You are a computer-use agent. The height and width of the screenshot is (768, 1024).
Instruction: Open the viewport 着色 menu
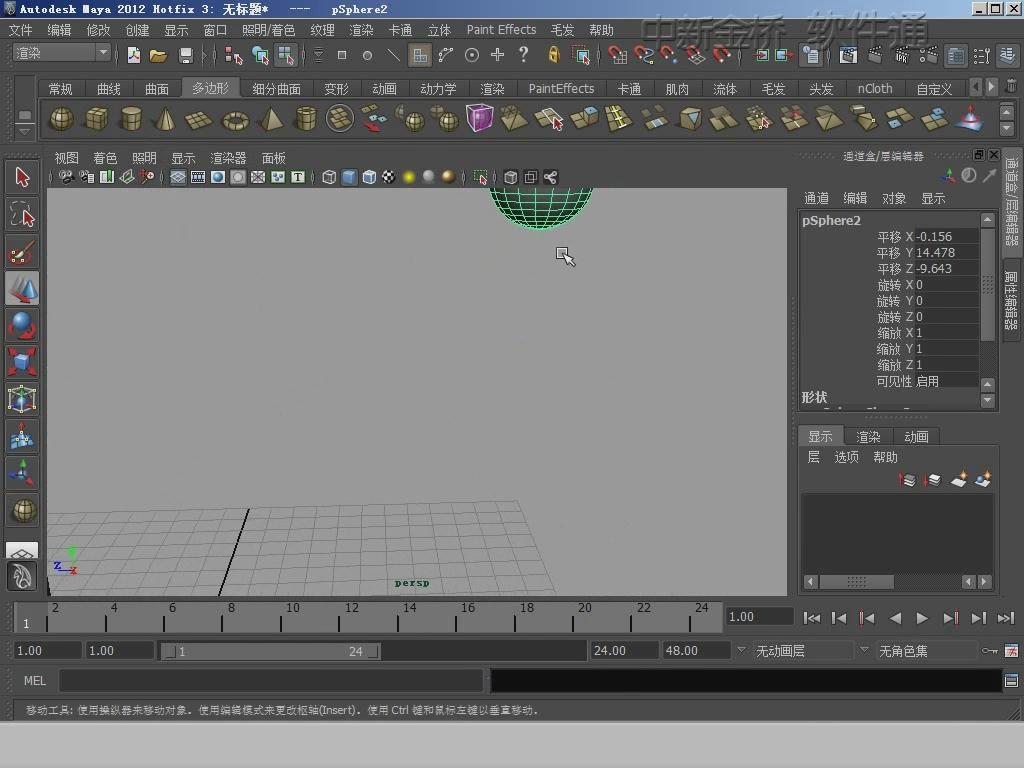click(x=104, y=158)
